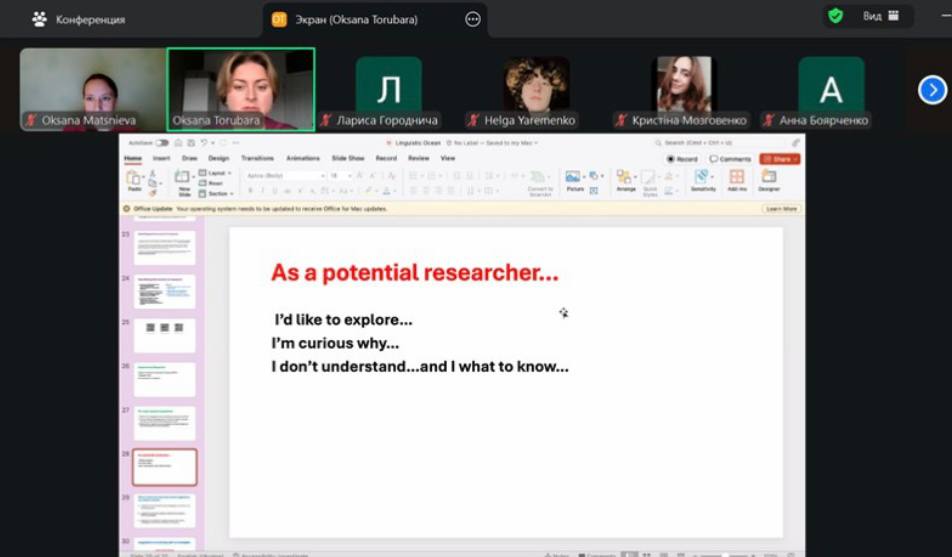952x557 pixels.
Task: Click the Share button
Action: [779, 158]
